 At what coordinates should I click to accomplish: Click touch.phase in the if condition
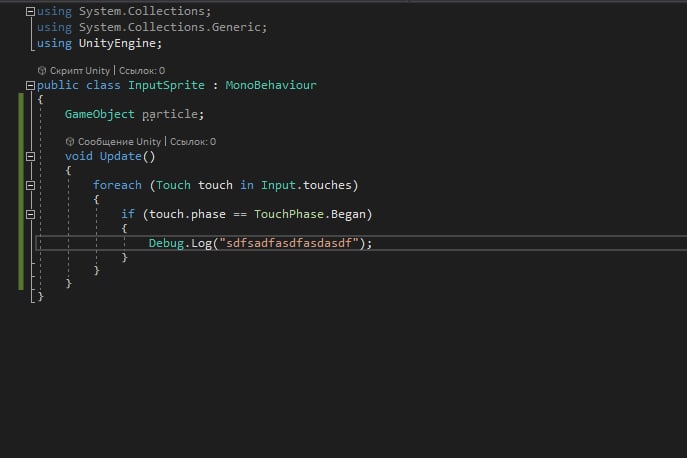(x=188, y=214)
